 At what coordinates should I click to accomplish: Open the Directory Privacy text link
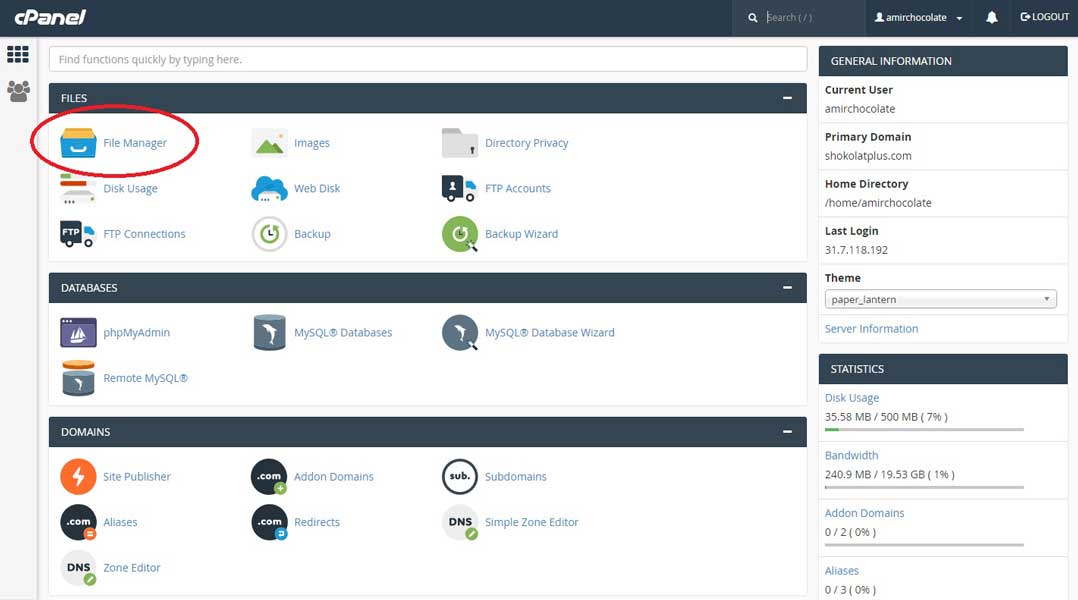point(527,143)
